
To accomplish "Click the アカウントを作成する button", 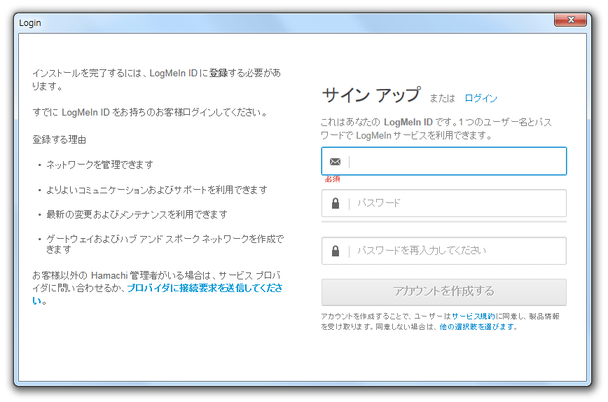I will [x=444, y=292].
